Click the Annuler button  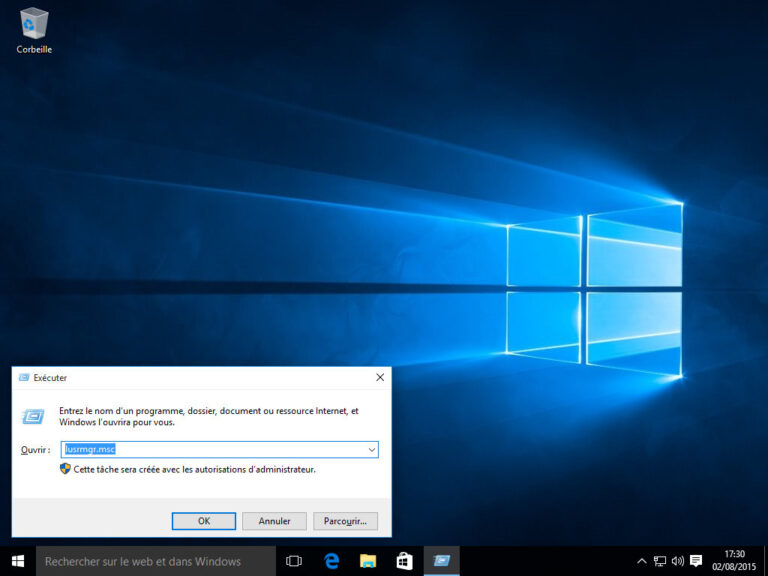pyautogui.click(x=274, y=521)
